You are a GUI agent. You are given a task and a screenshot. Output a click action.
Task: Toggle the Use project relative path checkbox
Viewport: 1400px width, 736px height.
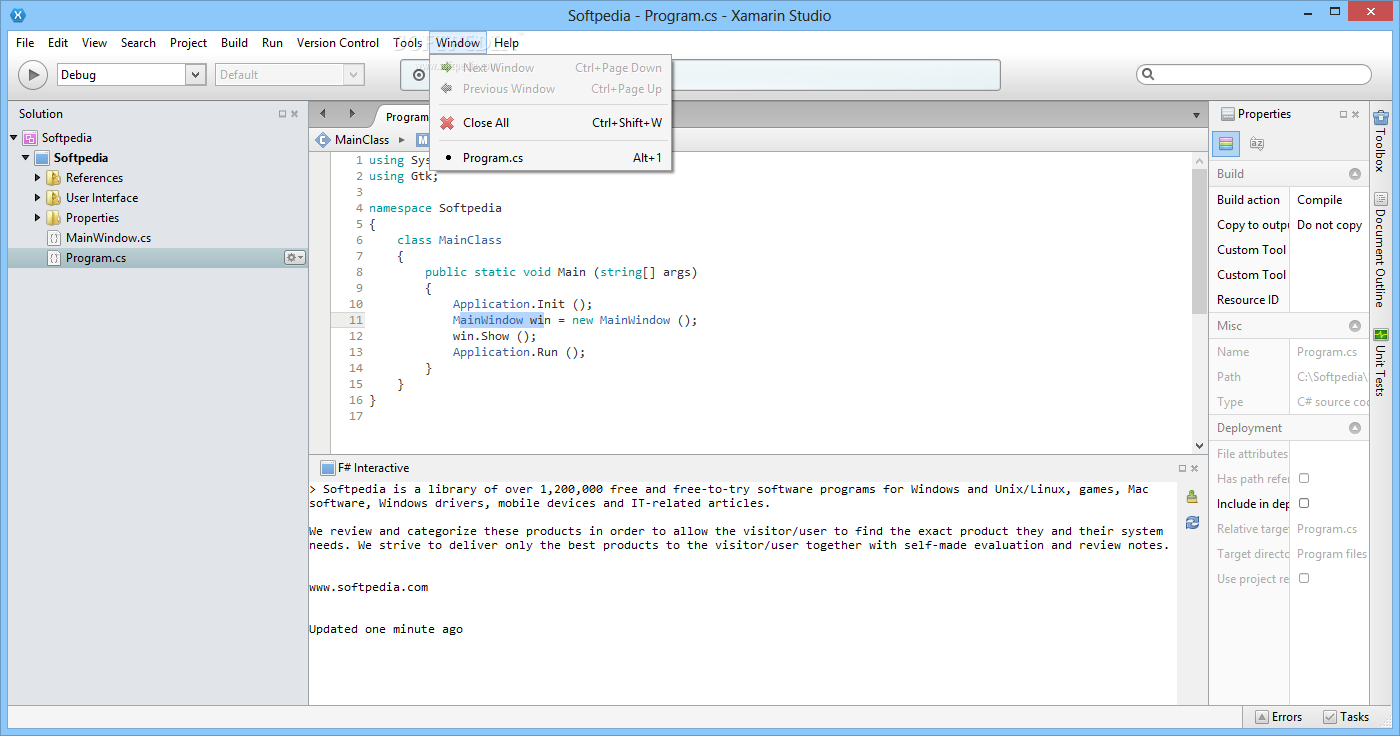1303,578
